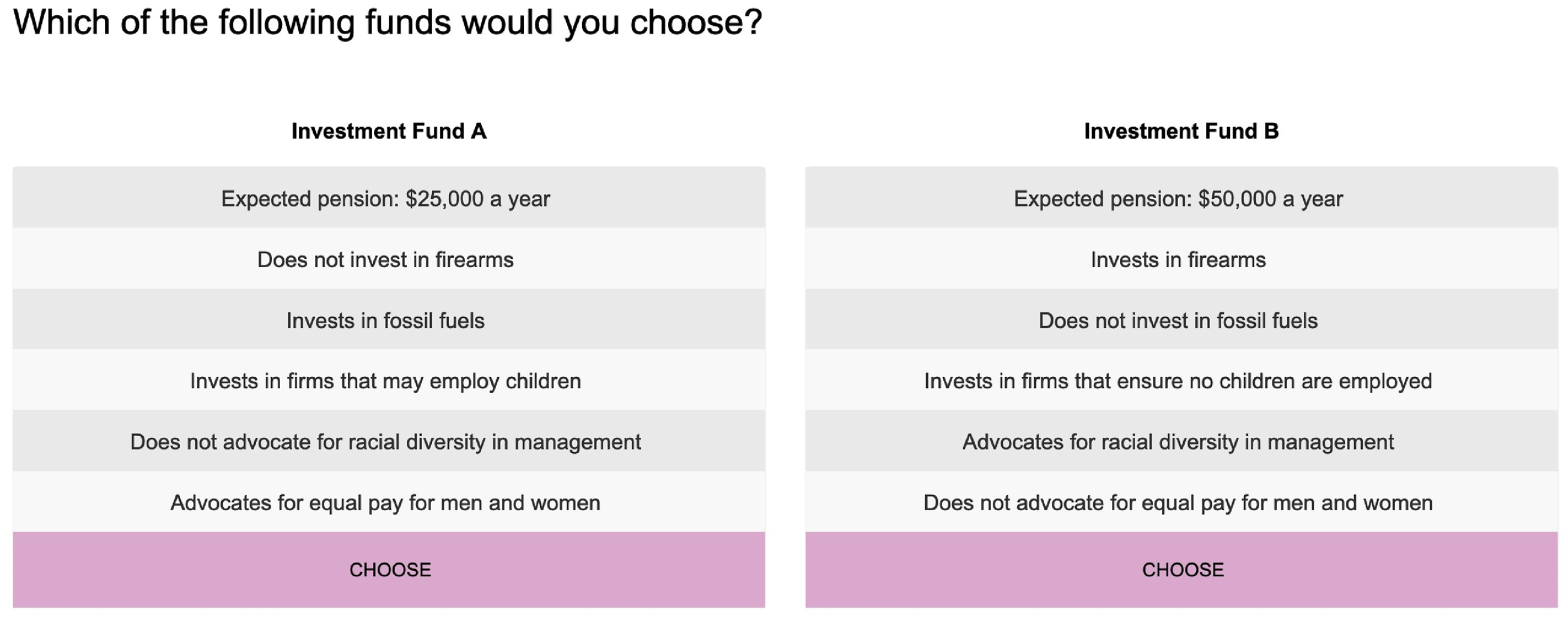Choose Investment Fund A

click(389, 569)
